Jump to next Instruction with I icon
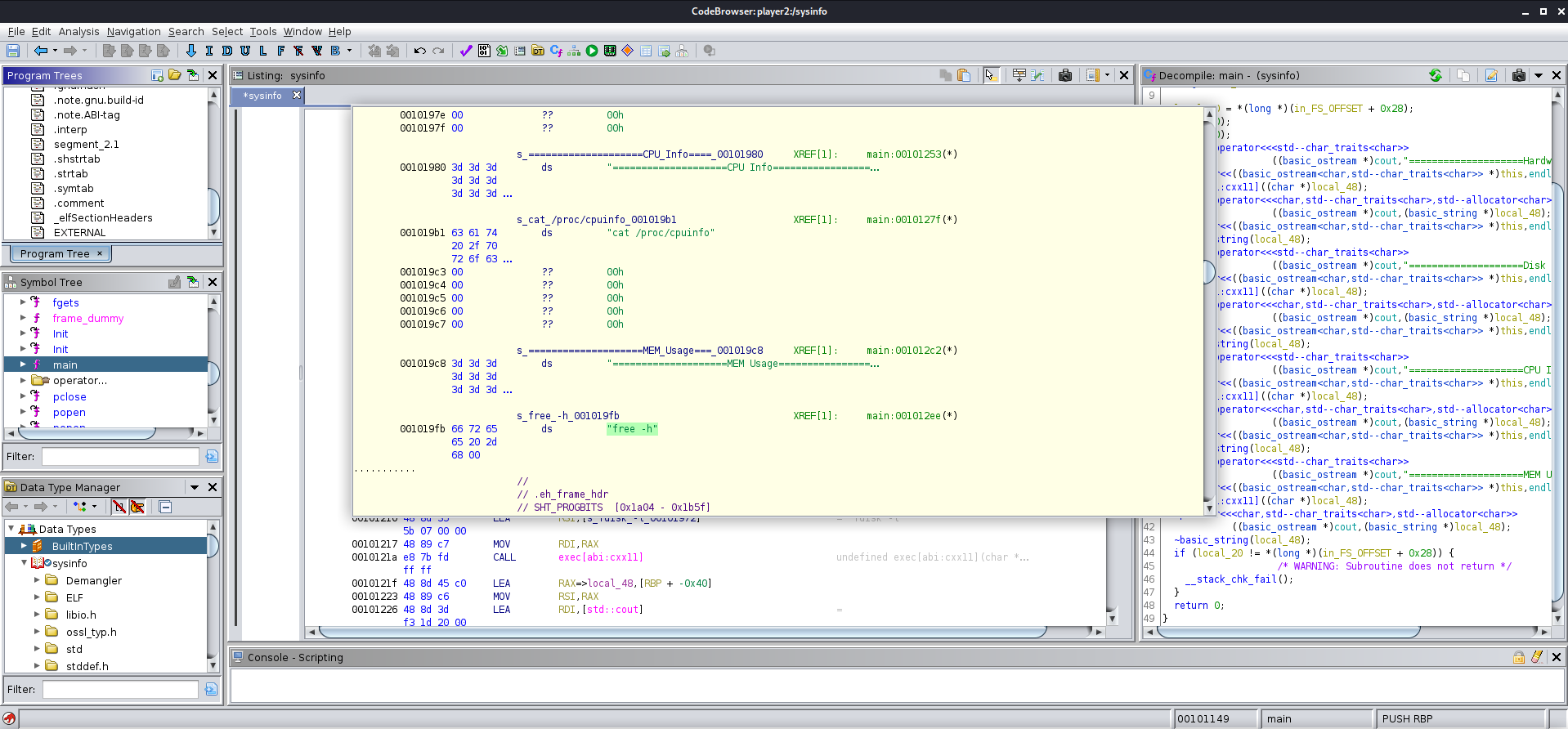 point(209,51)
